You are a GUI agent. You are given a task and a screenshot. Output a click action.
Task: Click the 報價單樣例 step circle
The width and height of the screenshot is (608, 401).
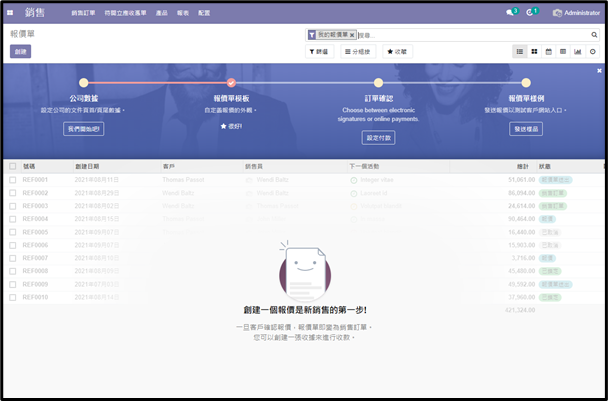click(x=526, y=83)
